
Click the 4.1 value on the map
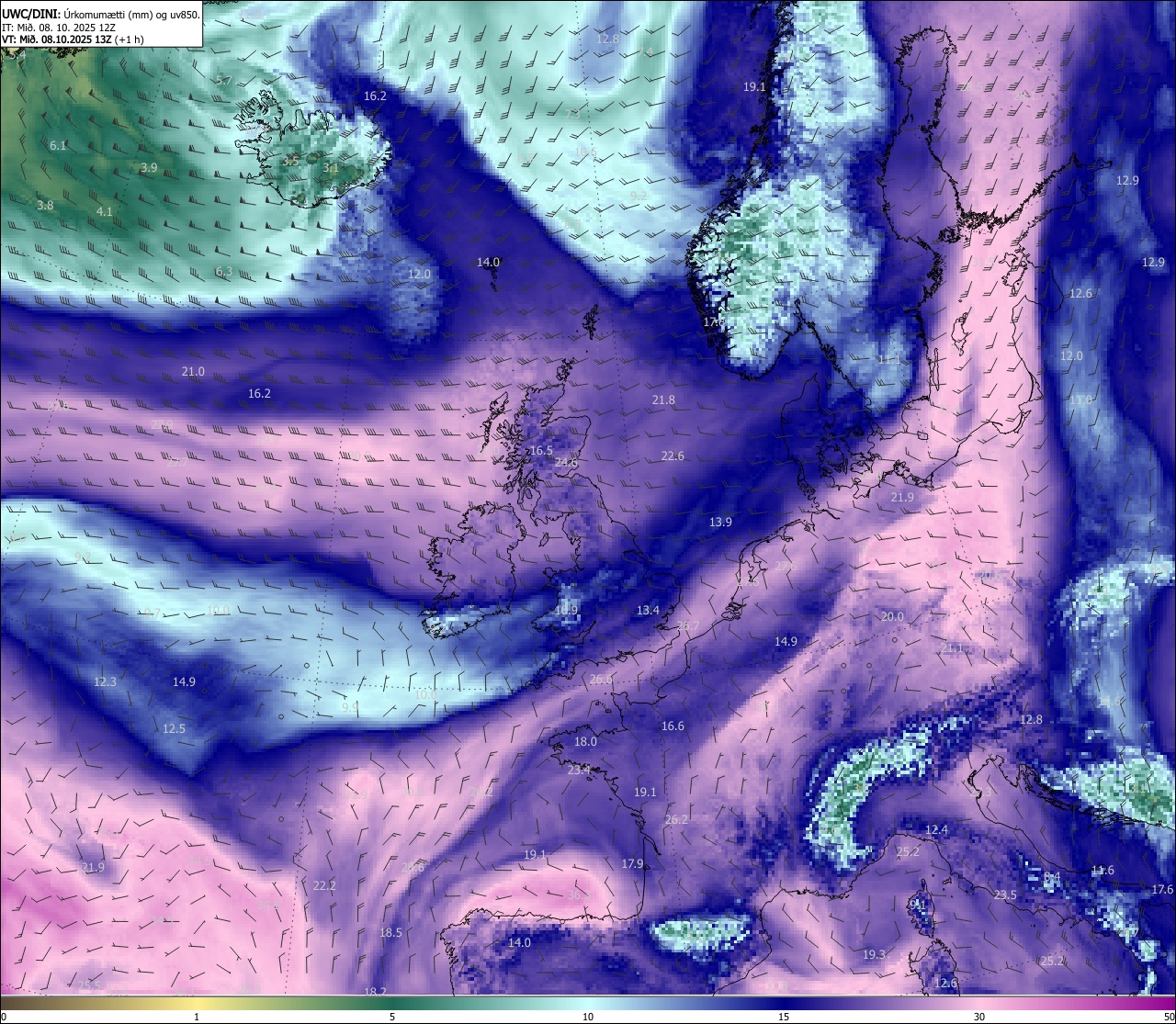(105, 212)
